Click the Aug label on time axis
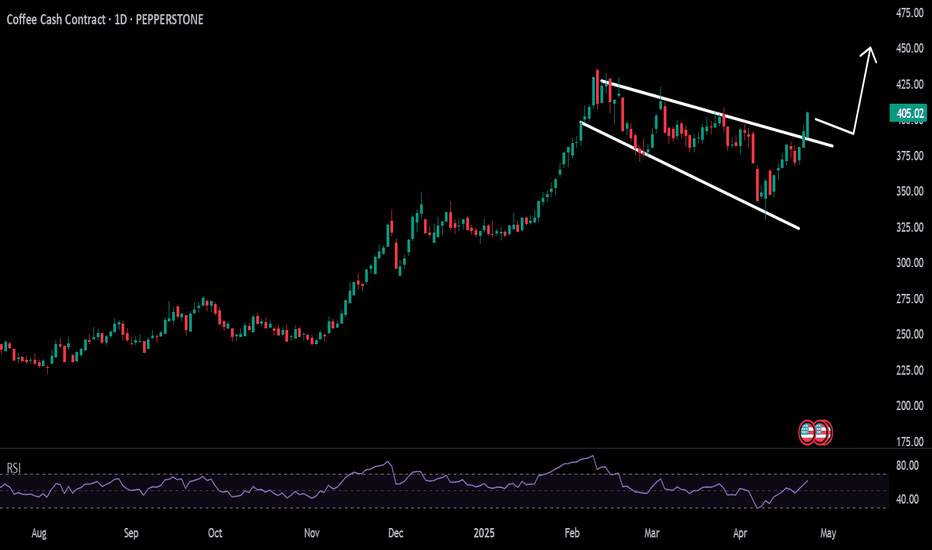Image resolution: width=932 pixels, height=550 pixels. pos(39,533)
